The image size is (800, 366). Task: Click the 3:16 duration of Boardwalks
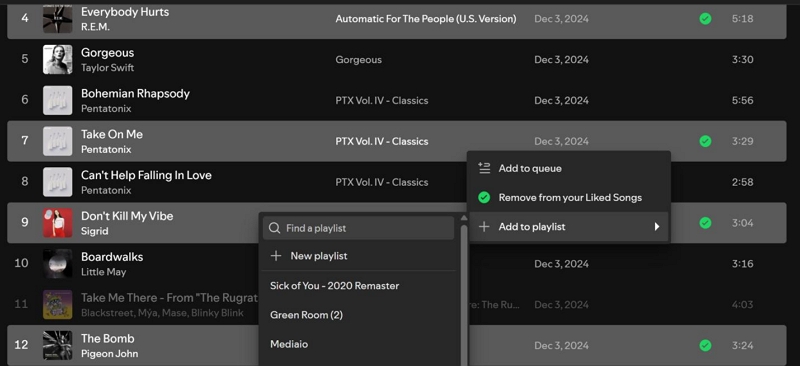click(742, 264)
